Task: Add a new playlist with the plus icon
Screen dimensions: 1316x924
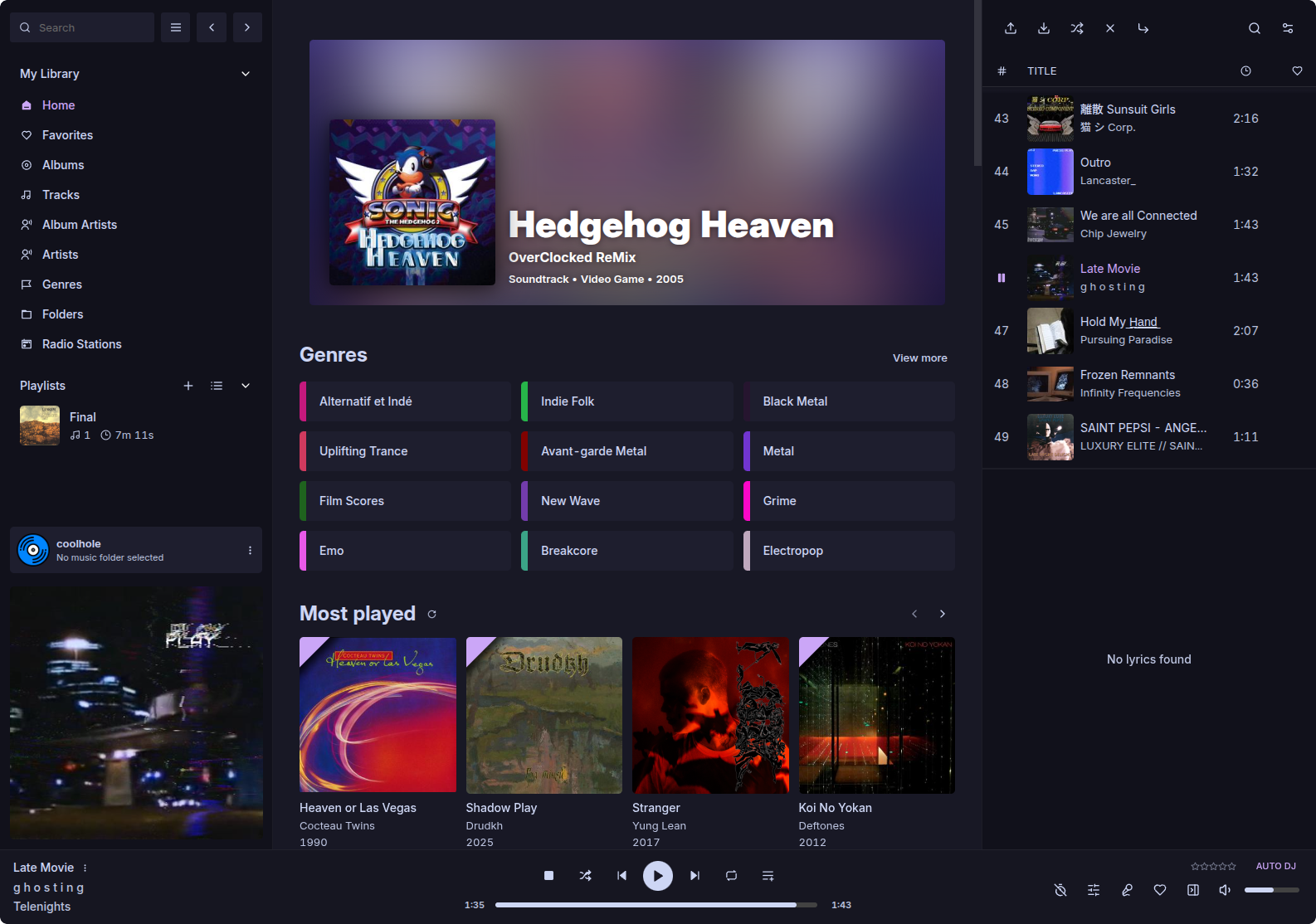Action: (x=188, y=386)
